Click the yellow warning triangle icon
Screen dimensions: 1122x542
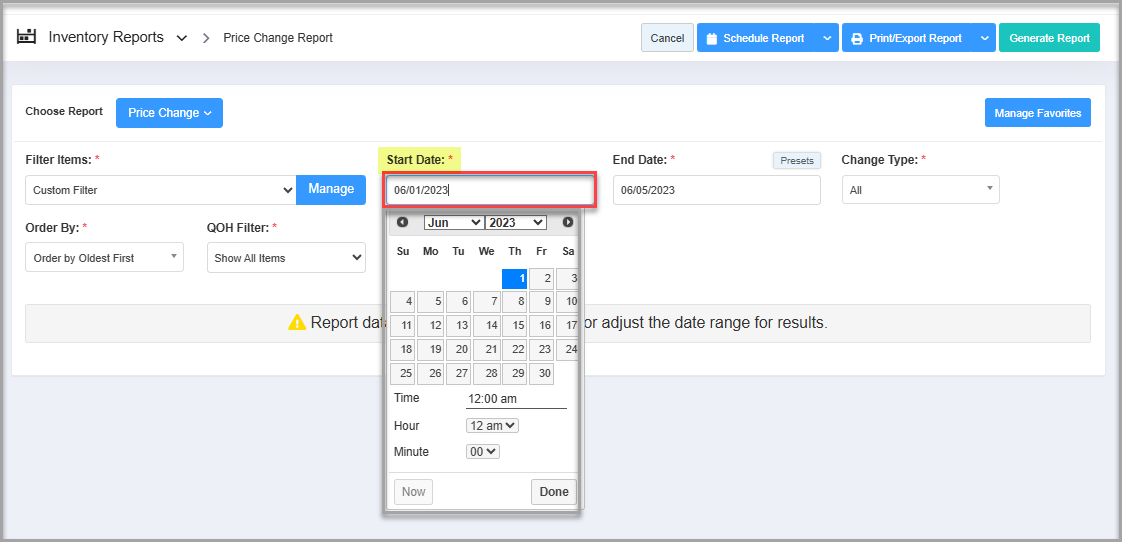297,323
